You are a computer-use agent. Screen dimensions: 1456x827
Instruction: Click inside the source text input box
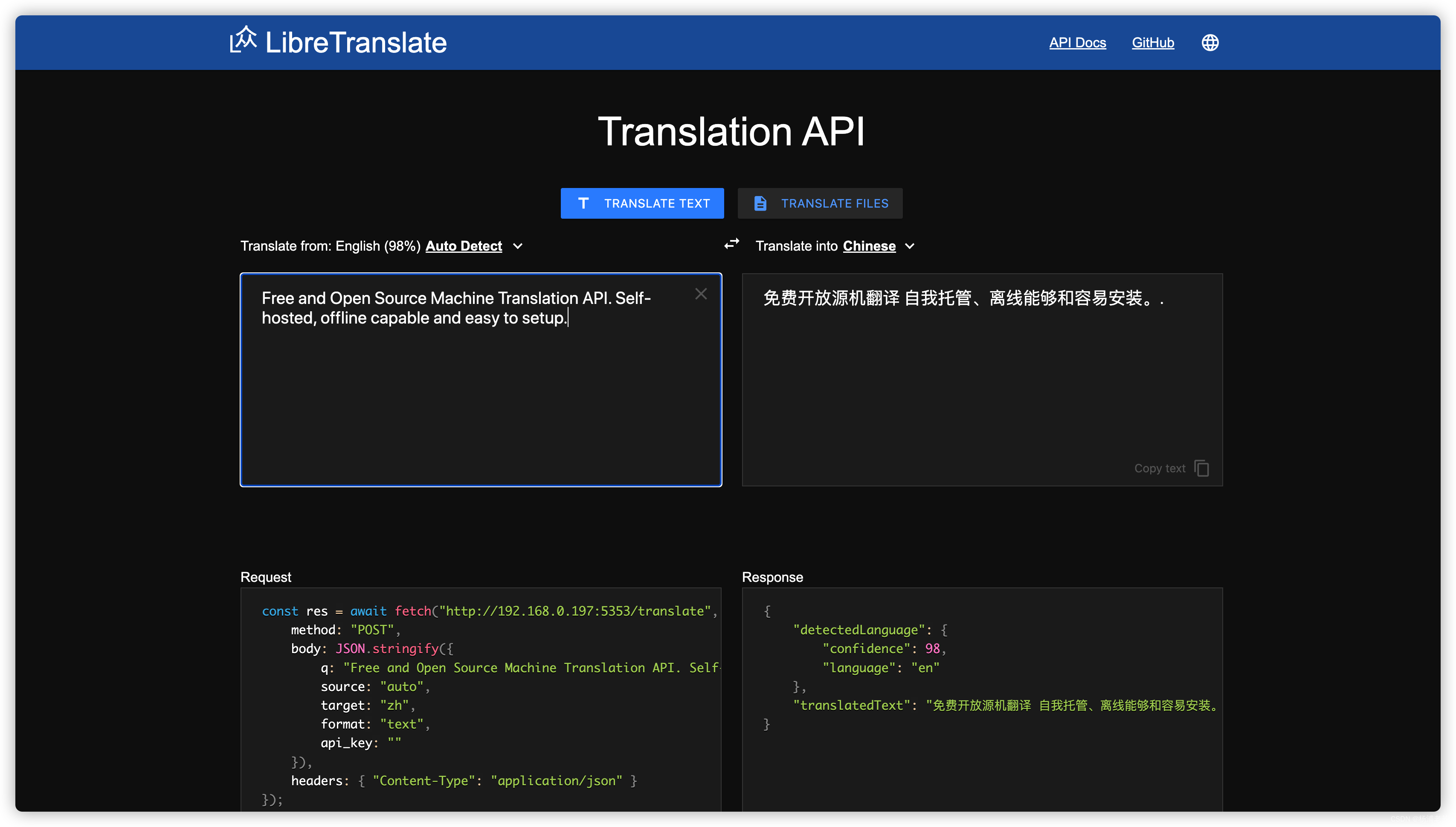[x=481, y=398]
